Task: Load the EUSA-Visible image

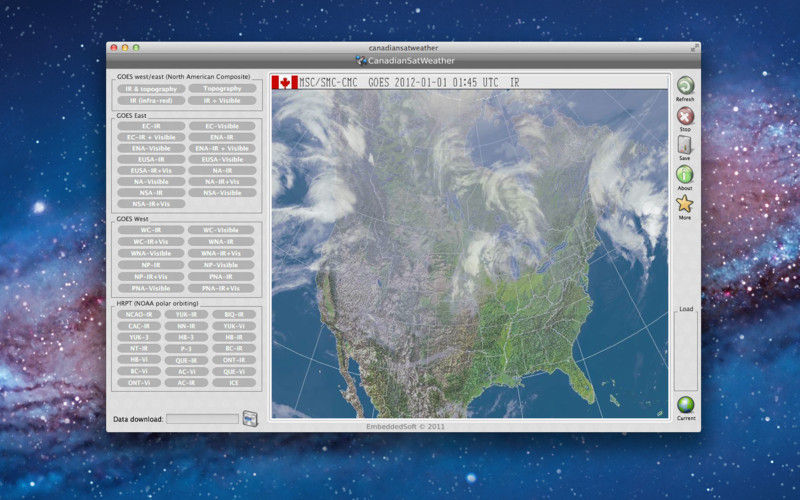Action: point(222,160)
